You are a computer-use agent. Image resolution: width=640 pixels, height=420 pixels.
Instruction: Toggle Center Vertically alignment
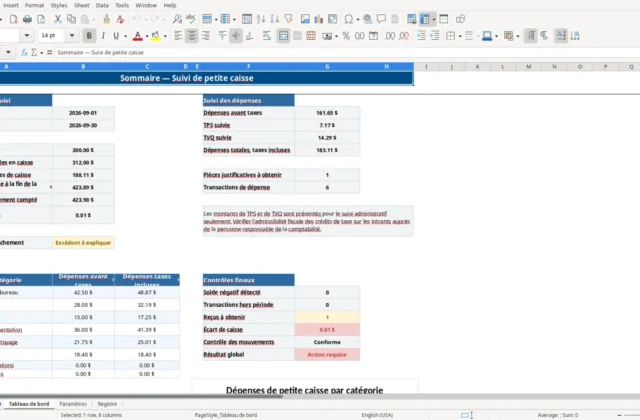coord(236,36)
